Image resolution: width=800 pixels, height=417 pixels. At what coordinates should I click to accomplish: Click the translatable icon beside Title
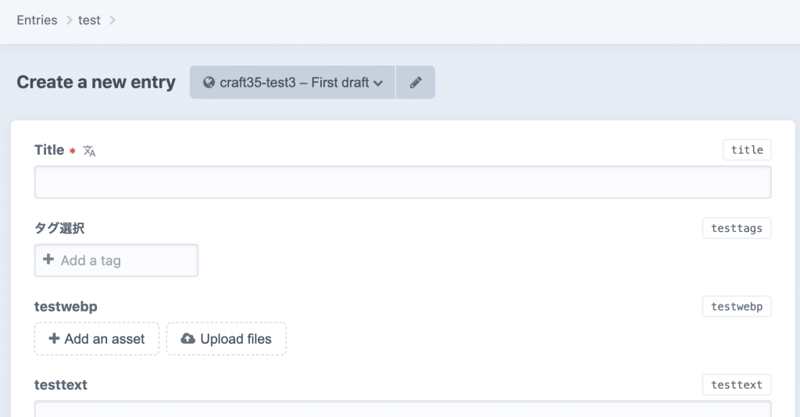(89, 151)
